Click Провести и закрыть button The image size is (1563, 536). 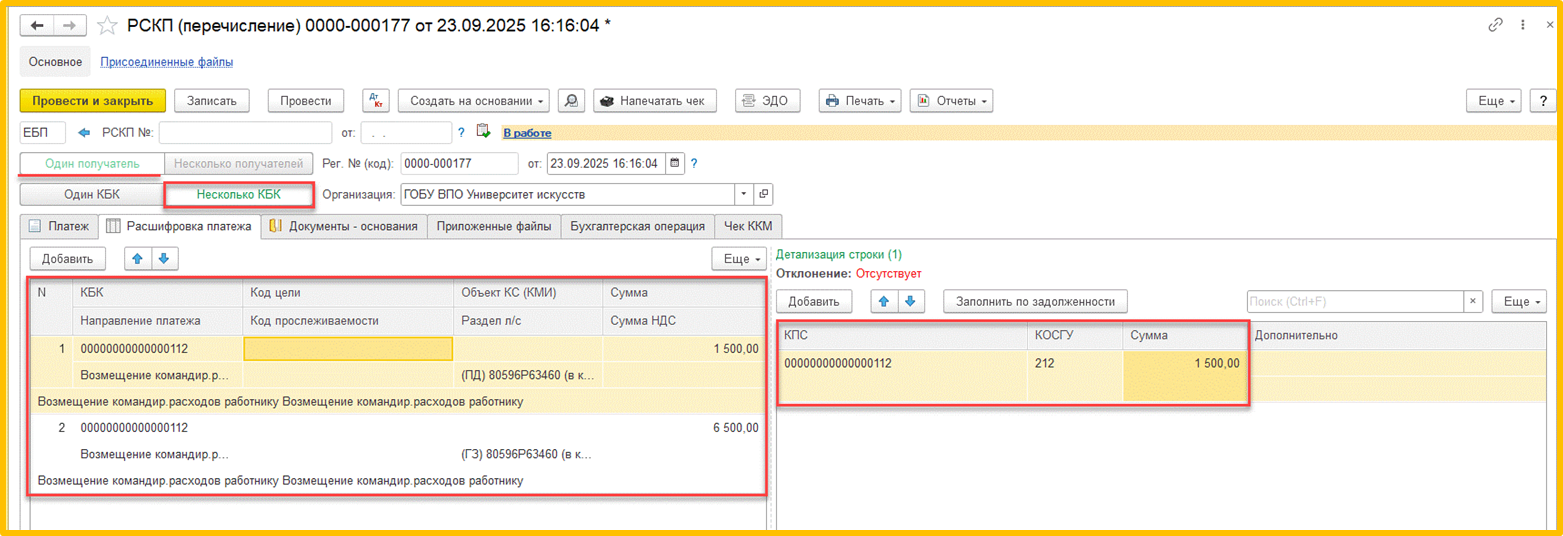tap(92, 100)
